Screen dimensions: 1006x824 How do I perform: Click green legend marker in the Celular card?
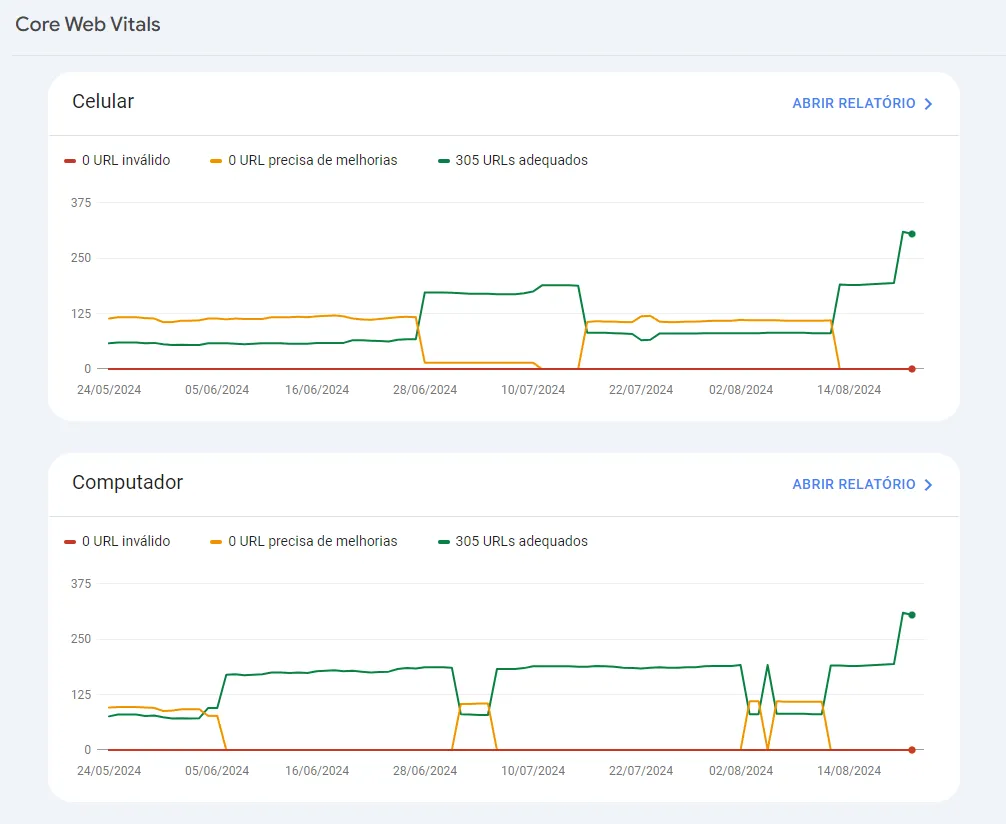tap(443, 160)
